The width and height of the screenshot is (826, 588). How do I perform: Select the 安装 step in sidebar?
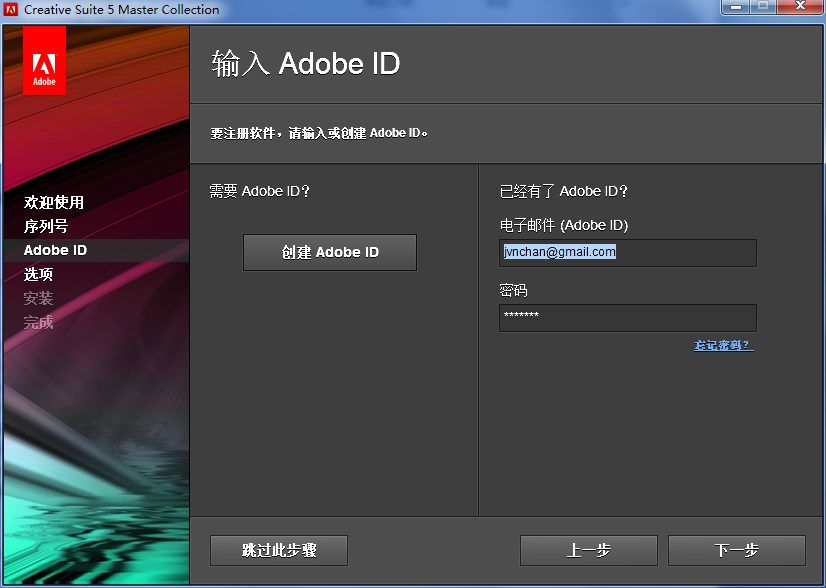[x=38, y=298]
